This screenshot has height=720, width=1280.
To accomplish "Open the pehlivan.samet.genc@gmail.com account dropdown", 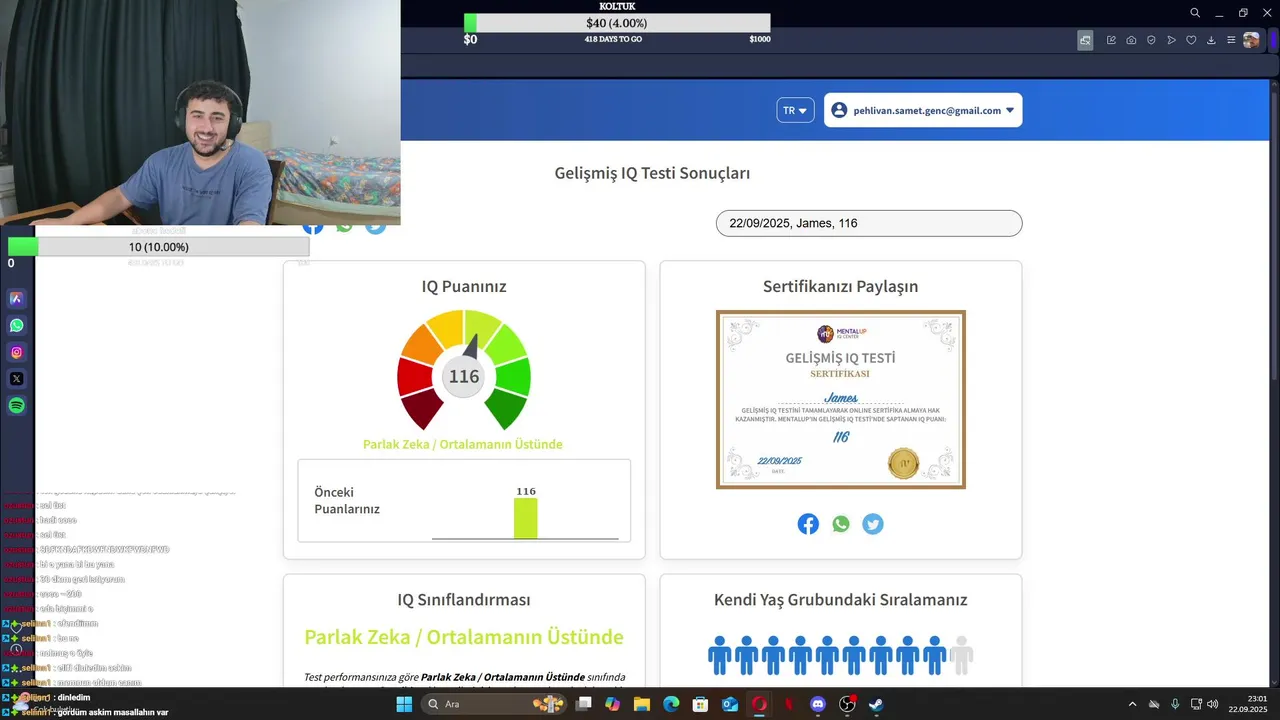I will [x=923, y=110].
